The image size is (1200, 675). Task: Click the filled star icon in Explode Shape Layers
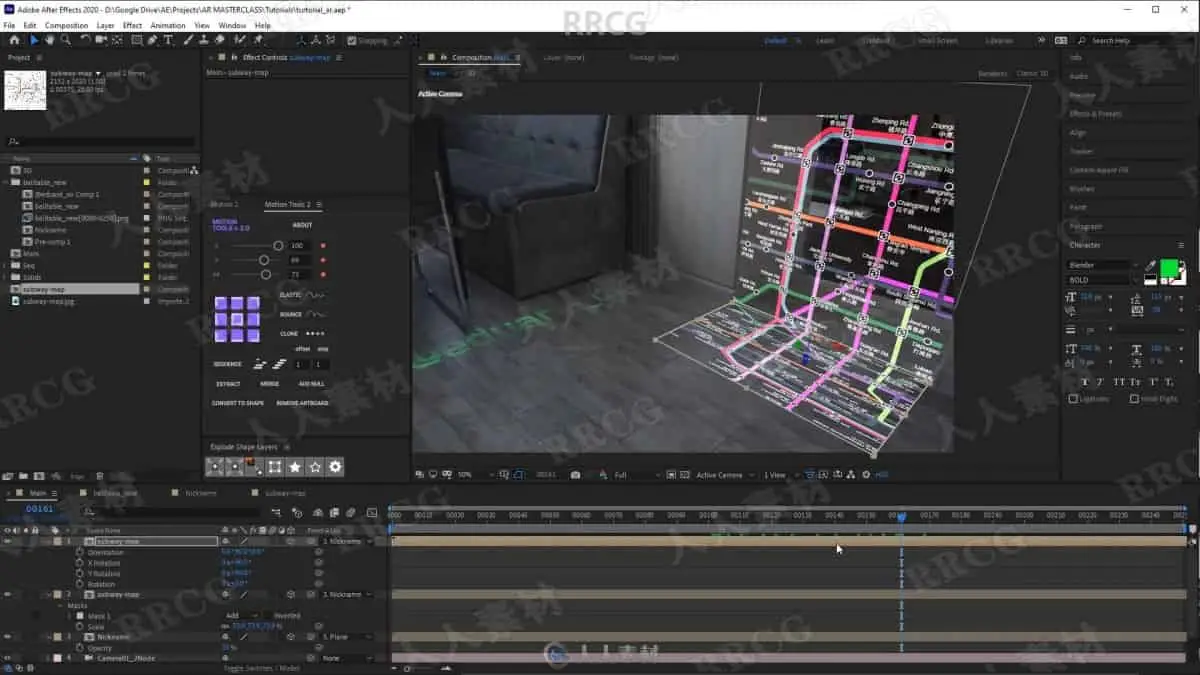[295, 467]
